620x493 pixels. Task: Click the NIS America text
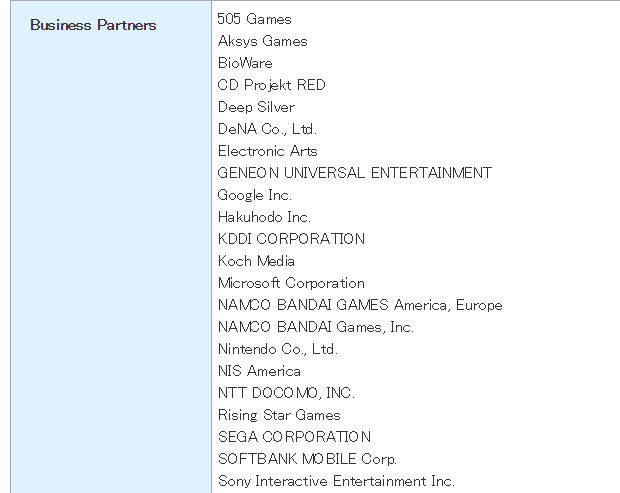pos(259,371)
